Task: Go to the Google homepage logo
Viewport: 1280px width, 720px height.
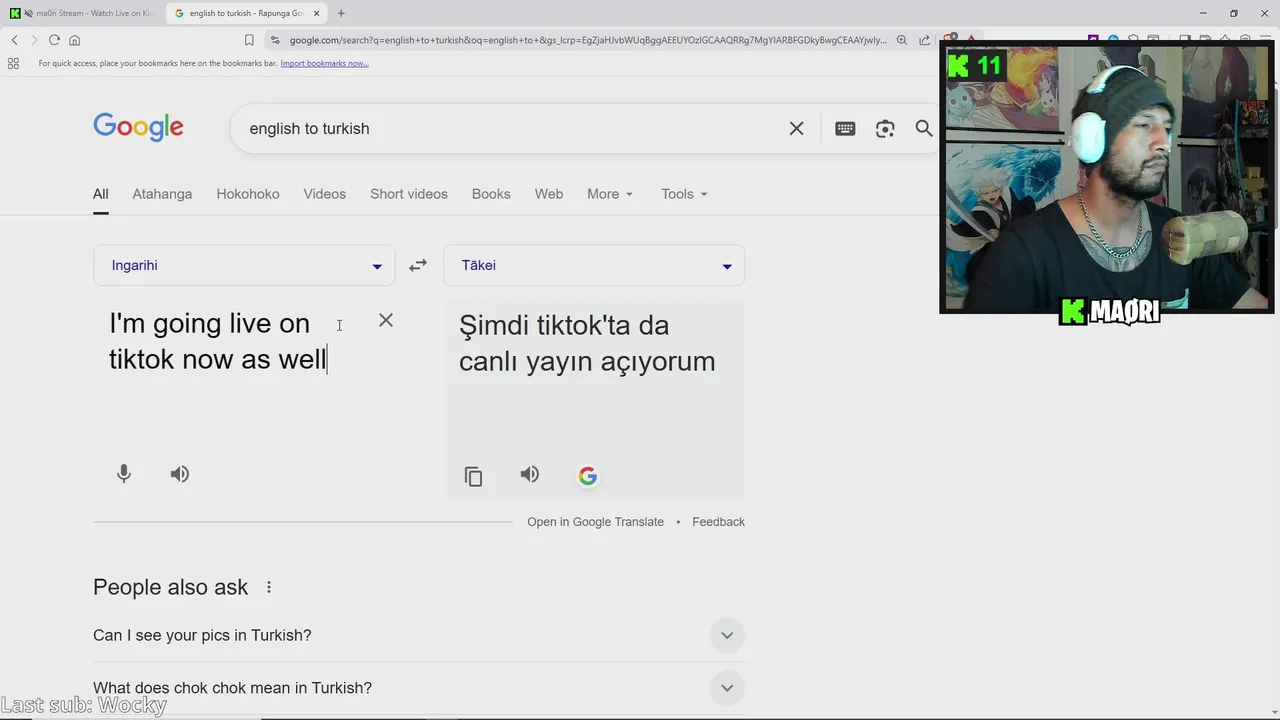Action: (138, 127)
